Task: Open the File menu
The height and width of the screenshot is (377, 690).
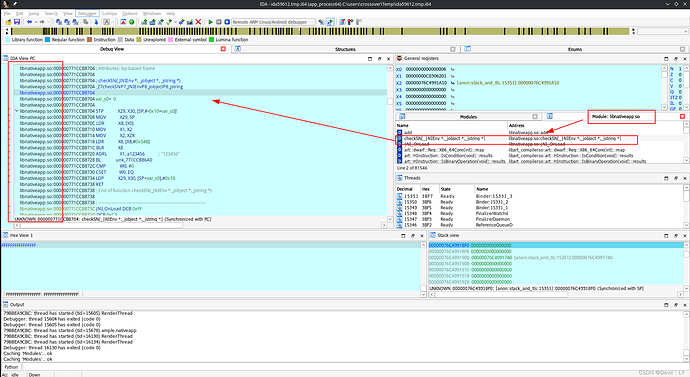Action: pos(7,14)
